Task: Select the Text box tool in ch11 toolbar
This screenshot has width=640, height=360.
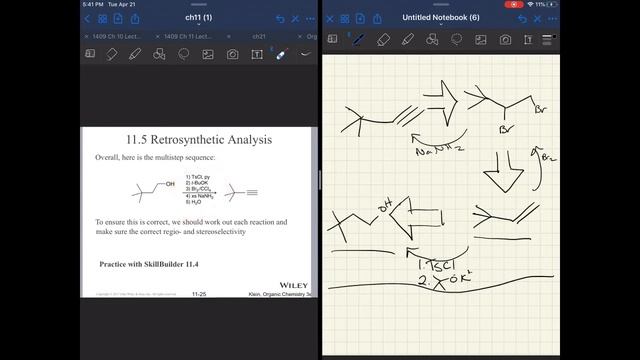Action: tap(257, 54)
